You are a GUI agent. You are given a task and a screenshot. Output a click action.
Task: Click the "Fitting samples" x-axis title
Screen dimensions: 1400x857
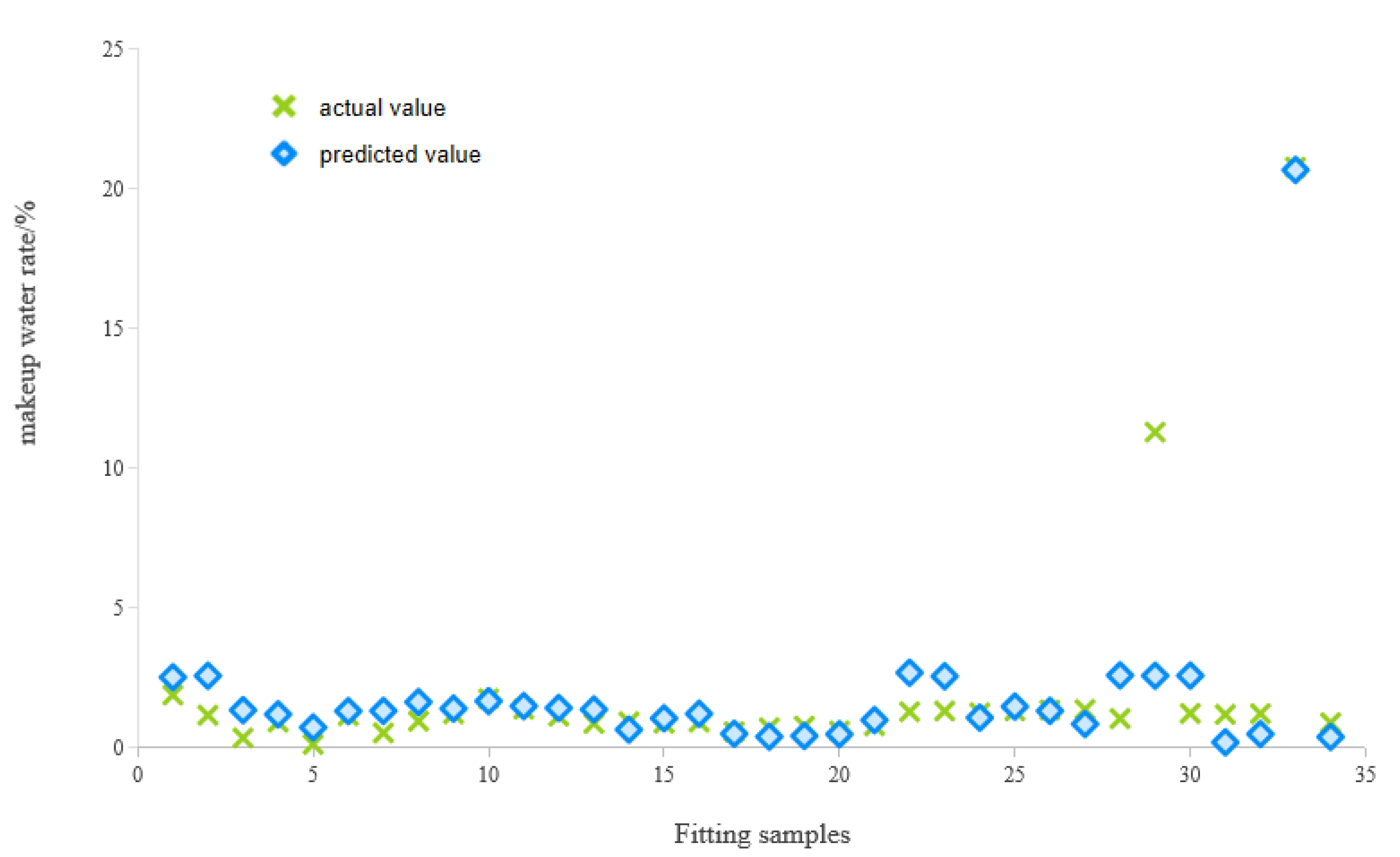tap(762, 834)
